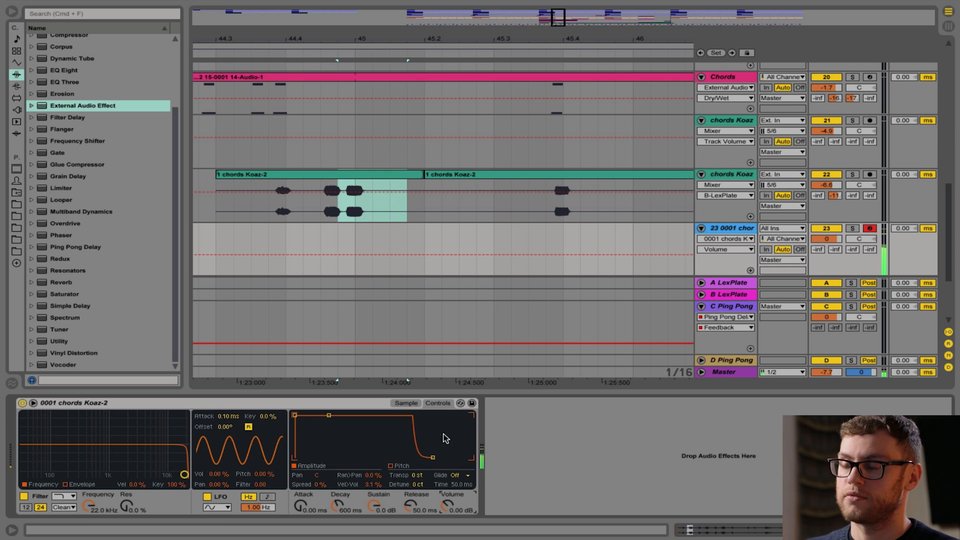
Task: Click the Hot-Swap icon in device header
Action: (x=460, y=403)
